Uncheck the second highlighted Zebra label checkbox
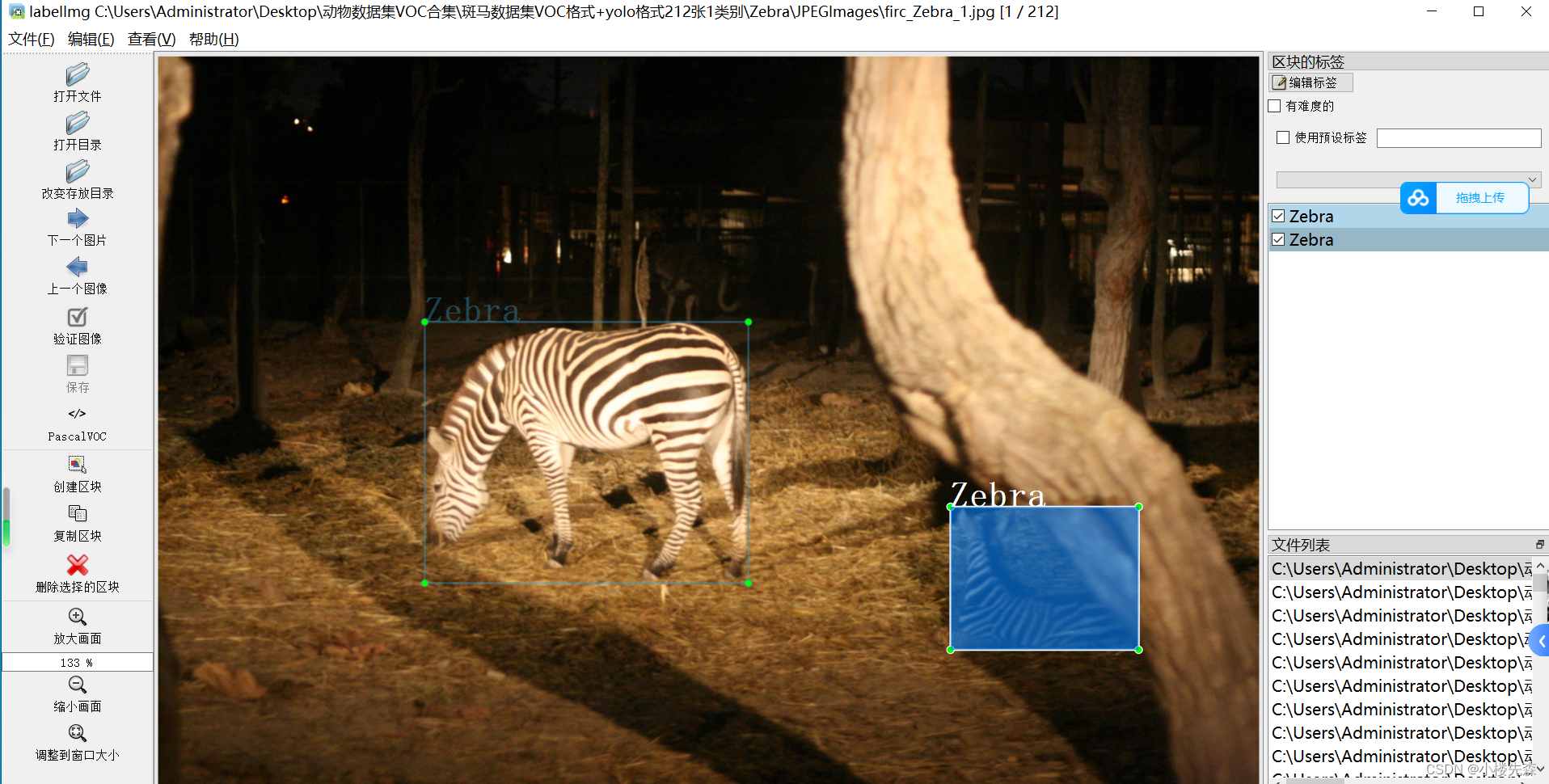This screenshot has height=784, width=1549. tap(1278, 239)
